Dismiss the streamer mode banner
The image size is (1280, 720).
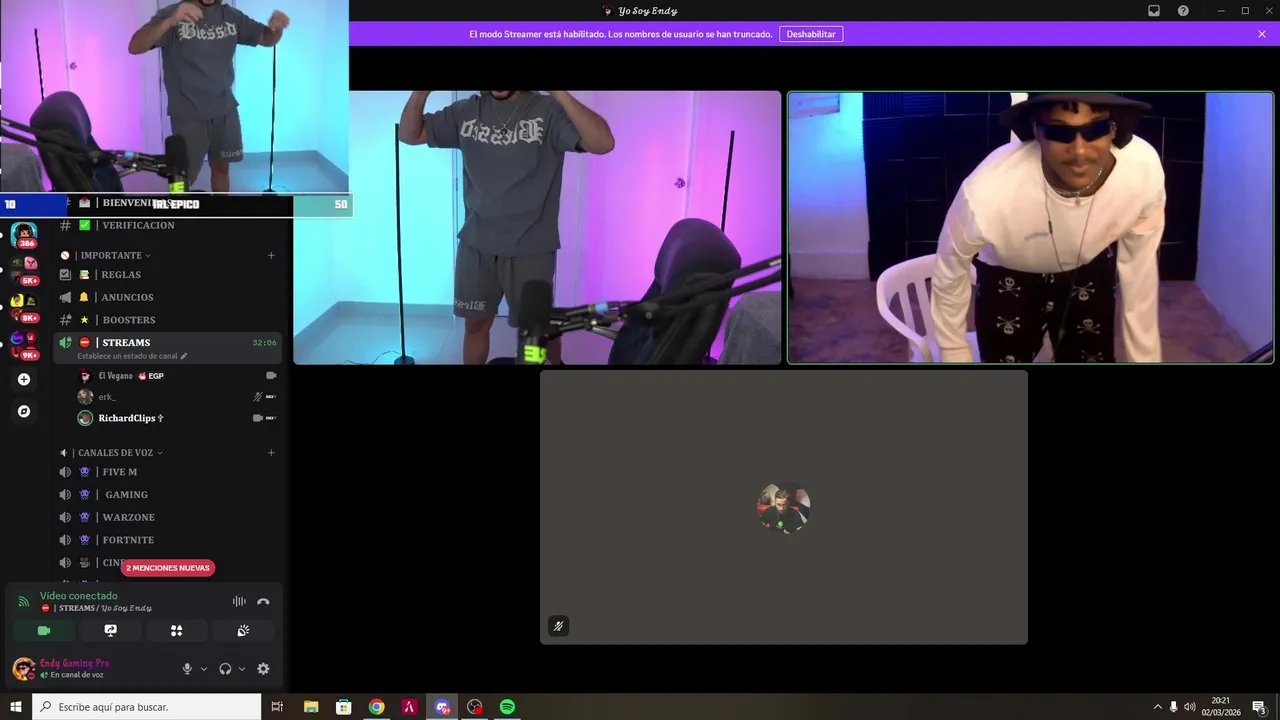(x=1262, y=34)
